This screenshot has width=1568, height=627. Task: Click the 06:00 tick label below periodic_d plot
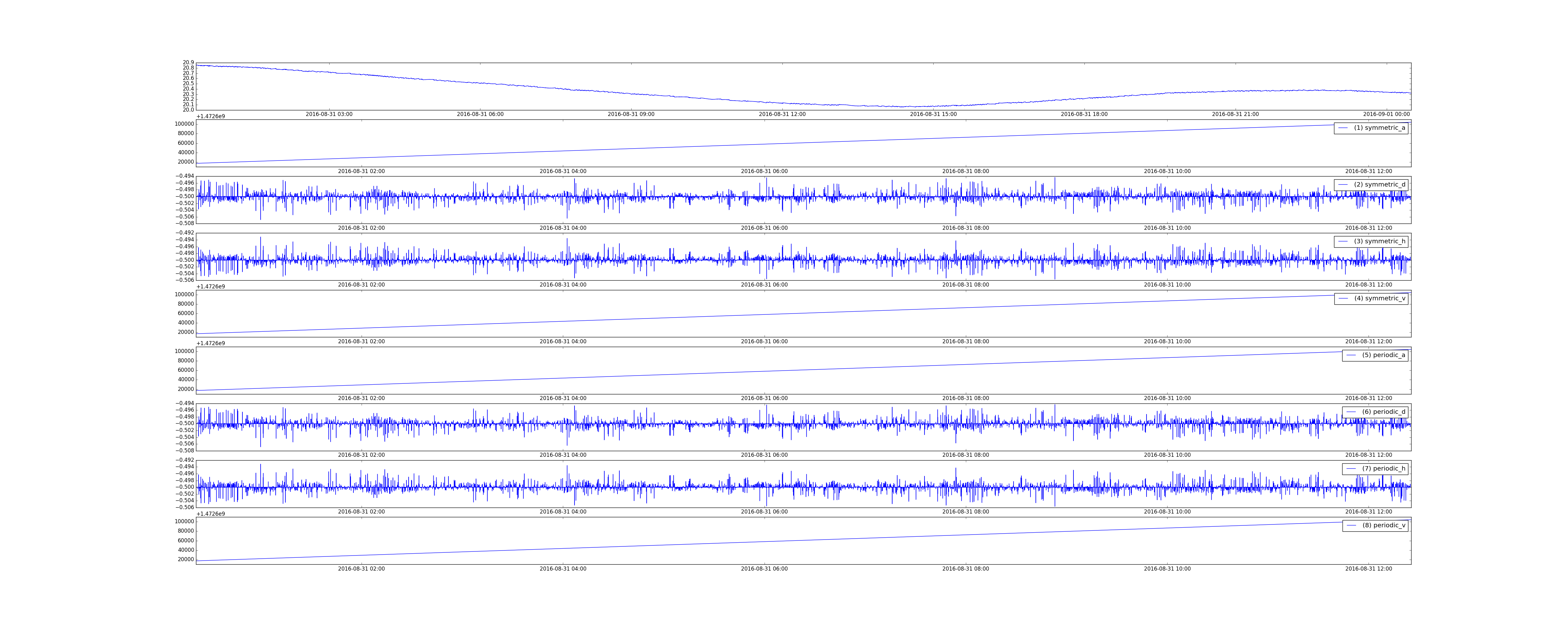tap(764, 455)
